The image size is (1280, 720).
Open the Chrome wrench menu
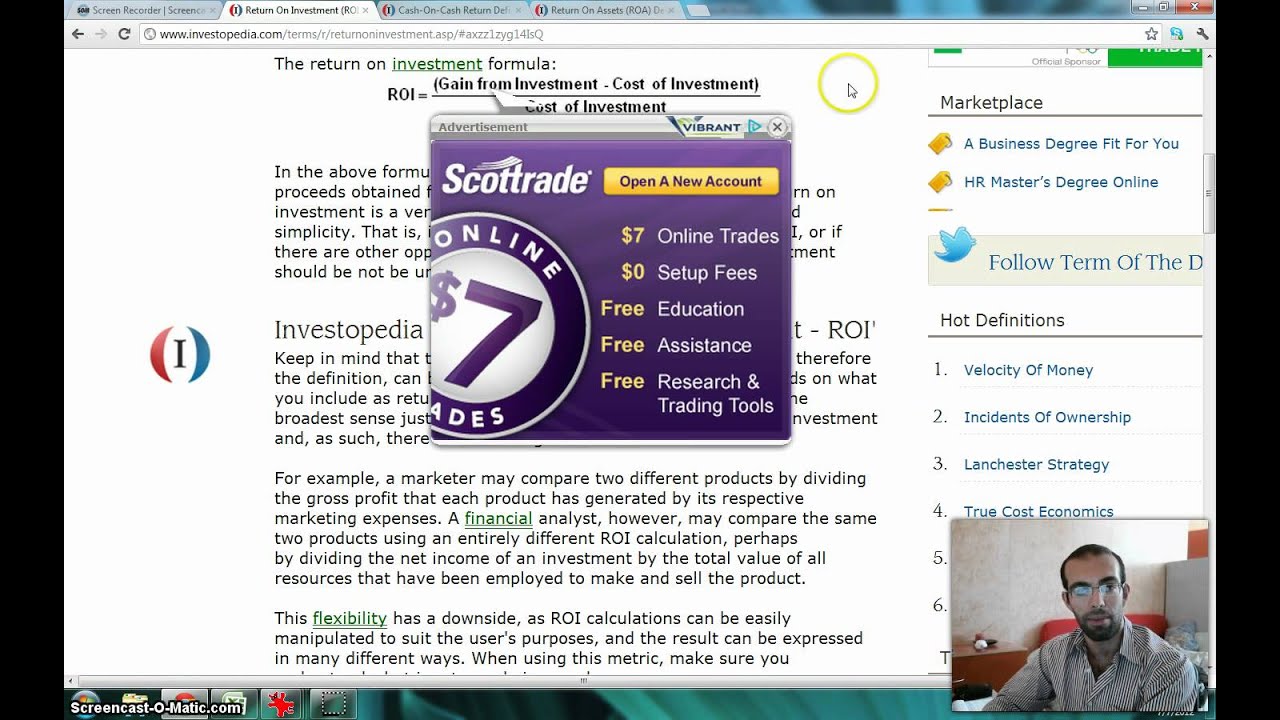pos(1202,34)
